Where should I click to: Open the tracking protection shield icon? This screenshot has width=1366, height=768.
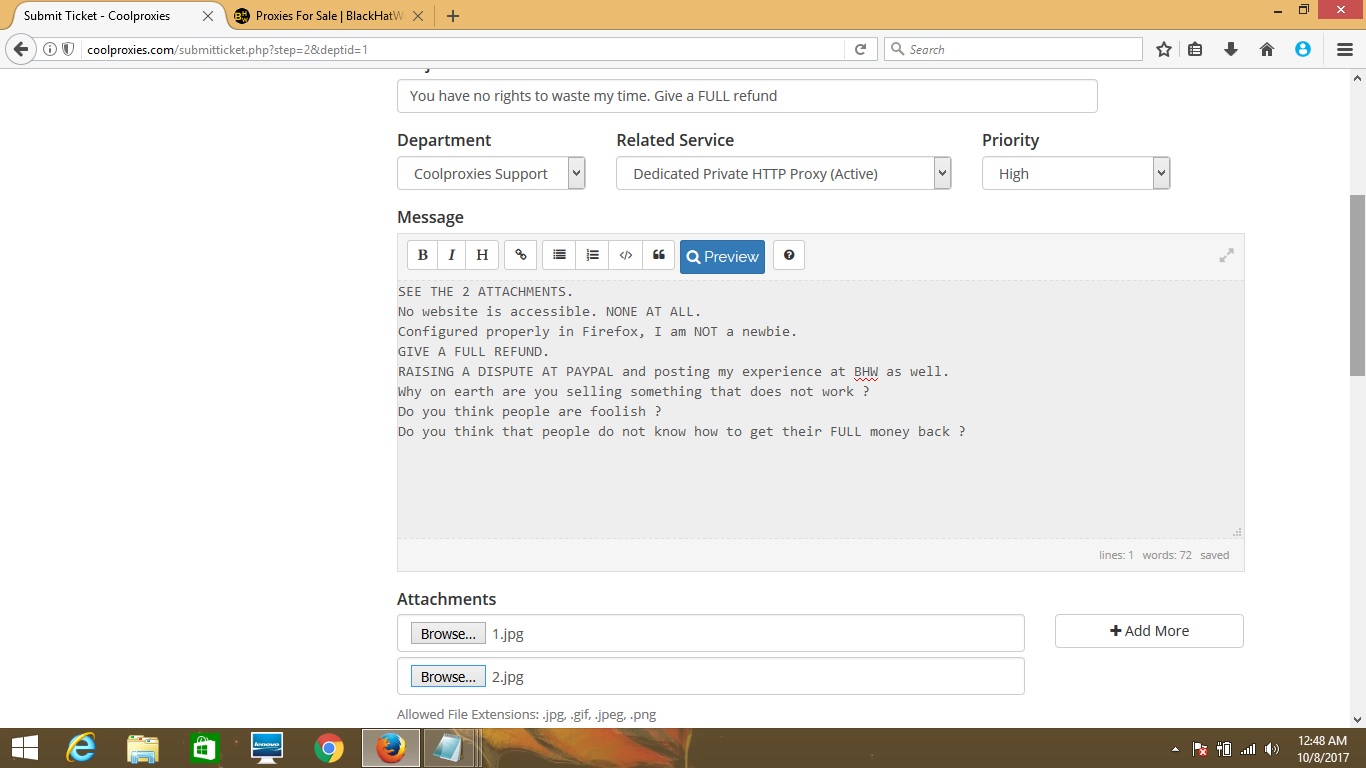(x=68, y=49)
